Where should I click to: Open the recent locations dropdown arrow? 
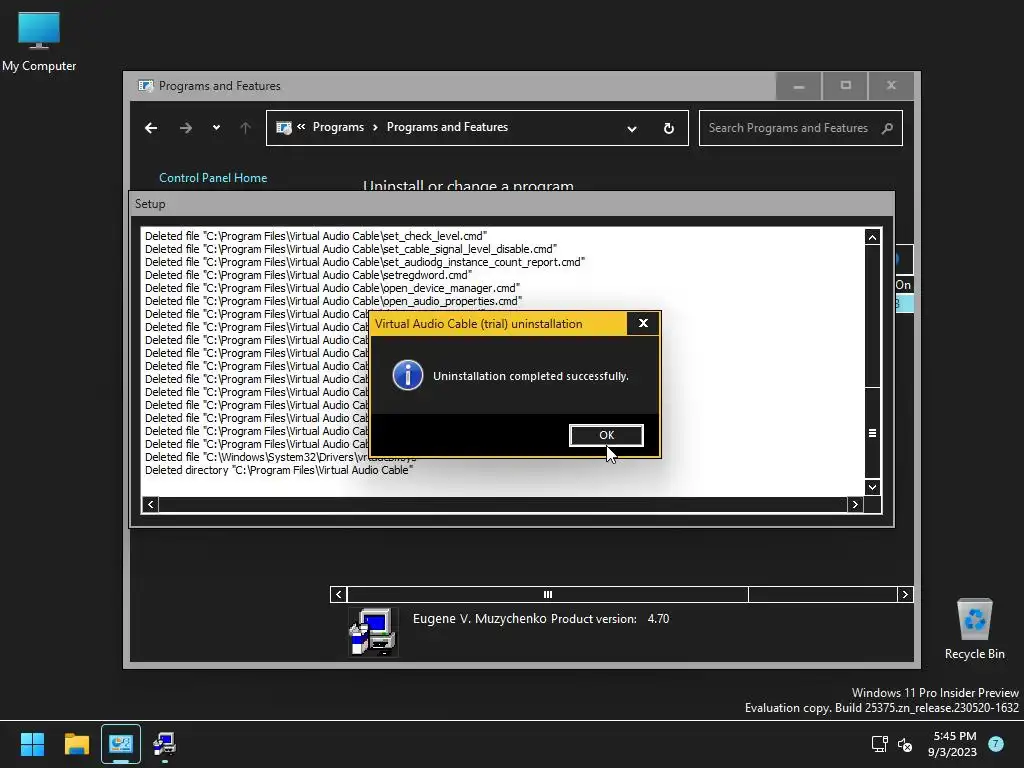pos(216,128)
